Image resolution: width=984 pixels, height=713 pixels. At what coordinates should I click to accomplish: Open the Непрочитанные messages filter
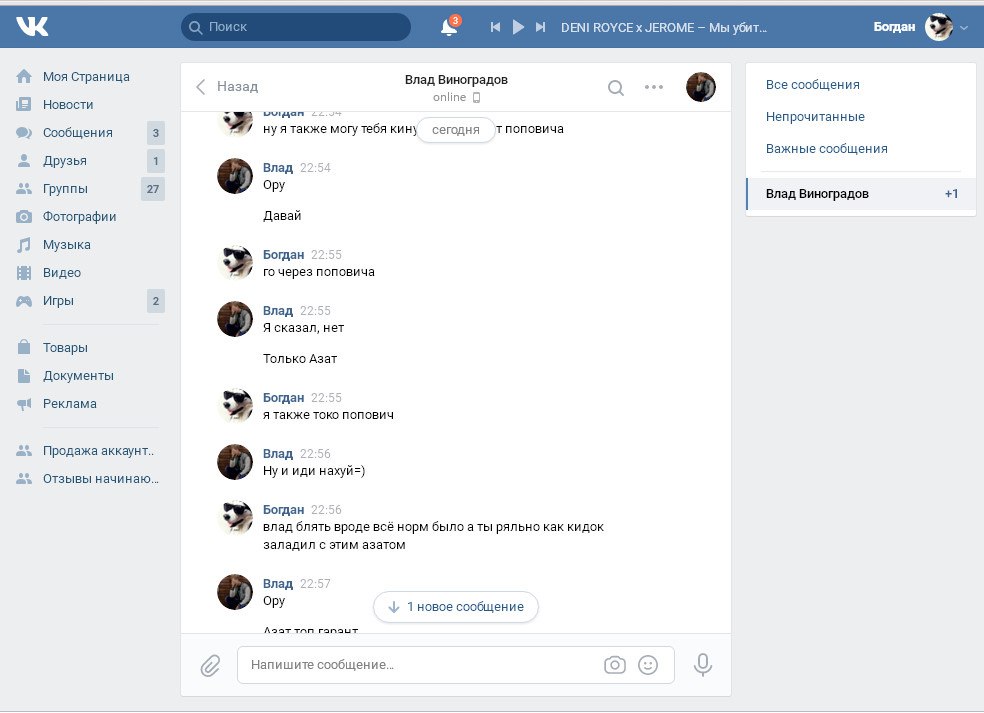[x=815, y=117]
